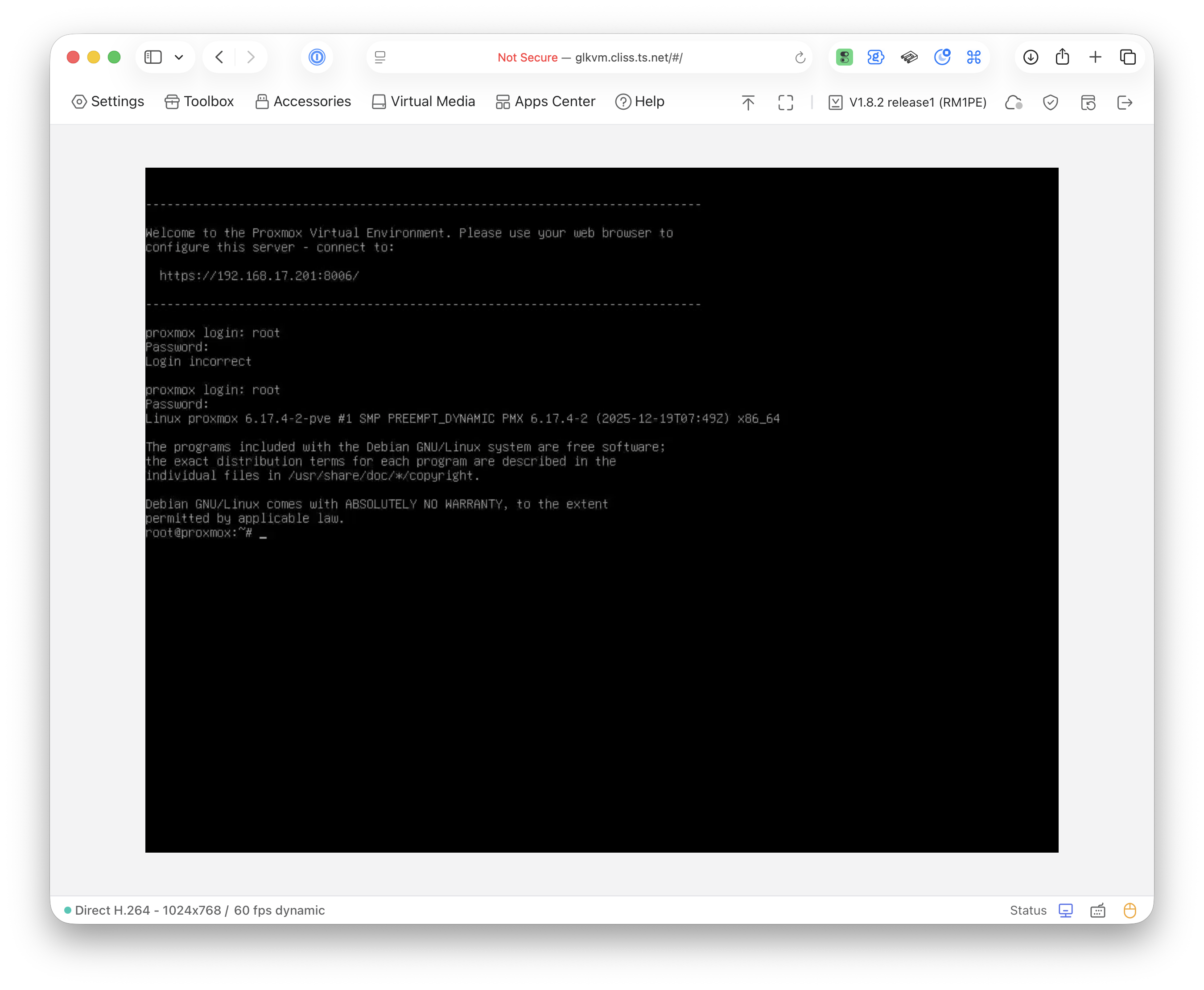The width and height of the screenshot is (1204, 990).
Task: Click the shield security icon
Action: click(1050, 103)
